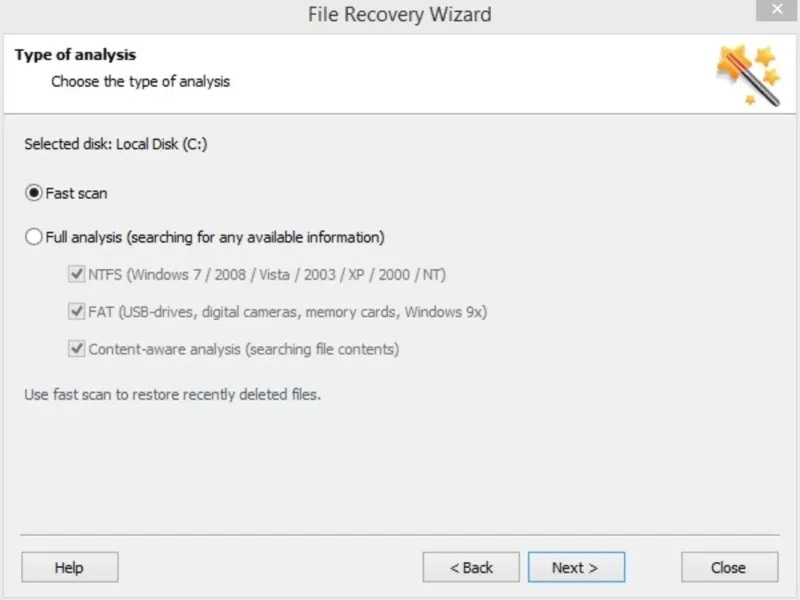
Task: Toggle the NTFS file system checkbox
Action: pos(77,274)
